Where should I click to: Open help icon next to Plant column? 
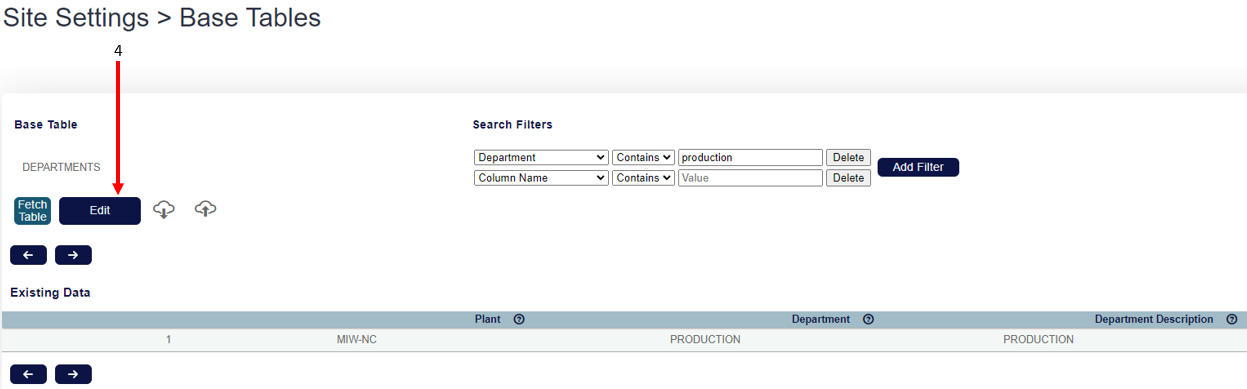click(519, 319)
